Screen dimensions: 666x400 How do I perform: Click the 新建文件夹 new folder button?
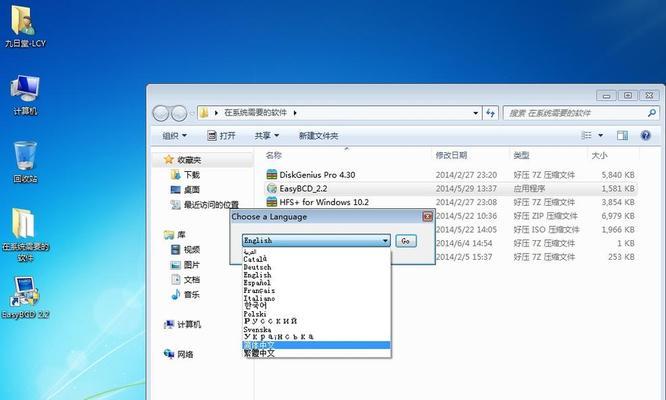(x=318, y=136)
